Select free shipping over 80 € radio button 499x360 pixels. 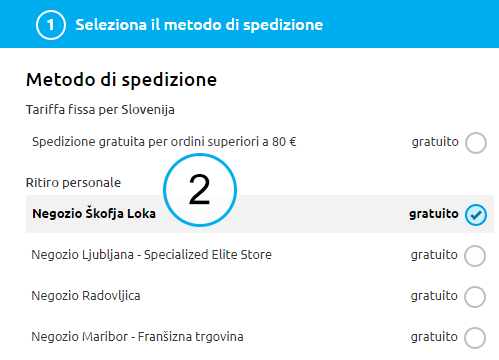pyautogui.click(x=476, y=143)
